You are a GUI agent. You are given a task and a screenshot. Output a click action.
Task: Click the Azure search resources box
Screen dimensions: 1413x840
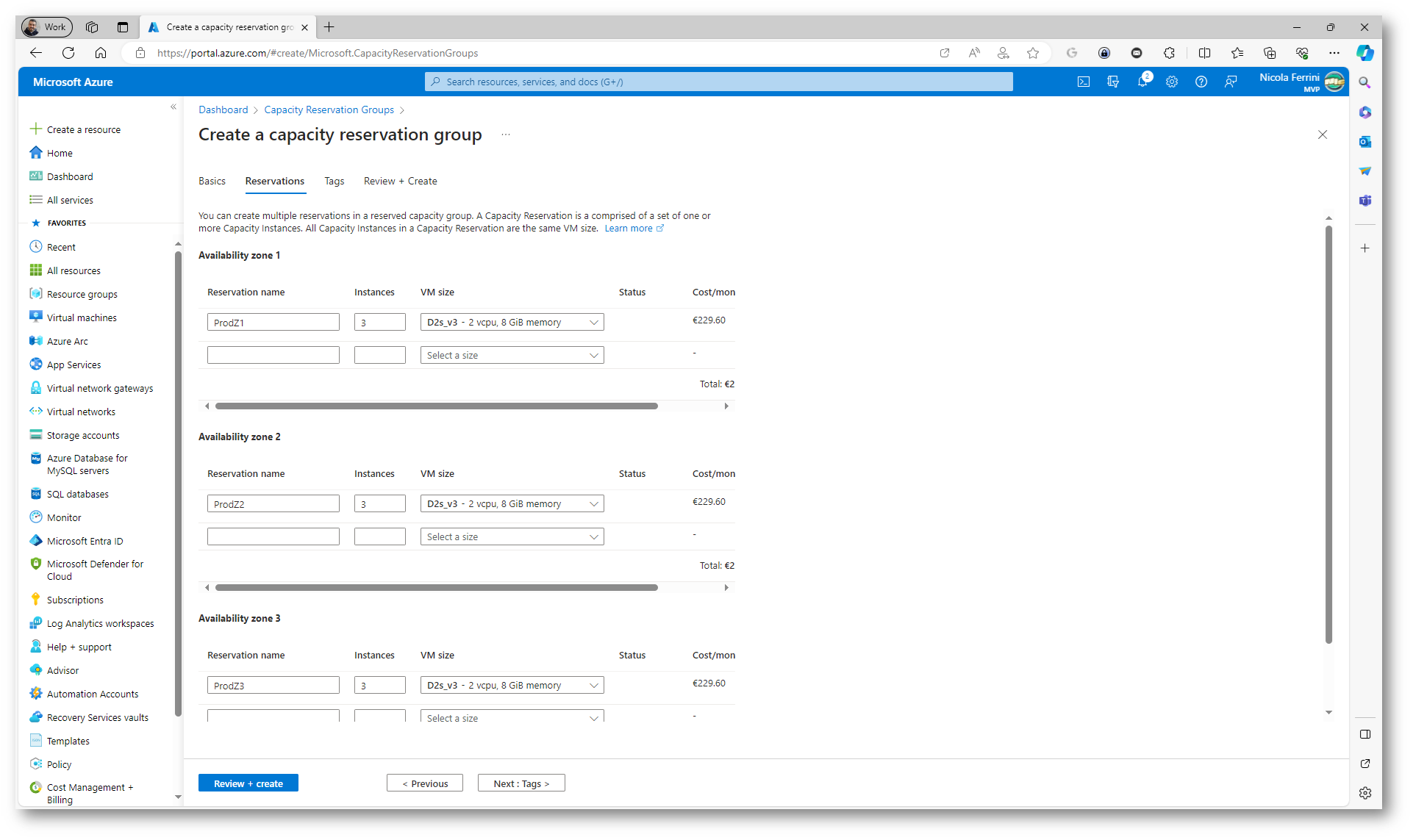[x=719, y=82]
